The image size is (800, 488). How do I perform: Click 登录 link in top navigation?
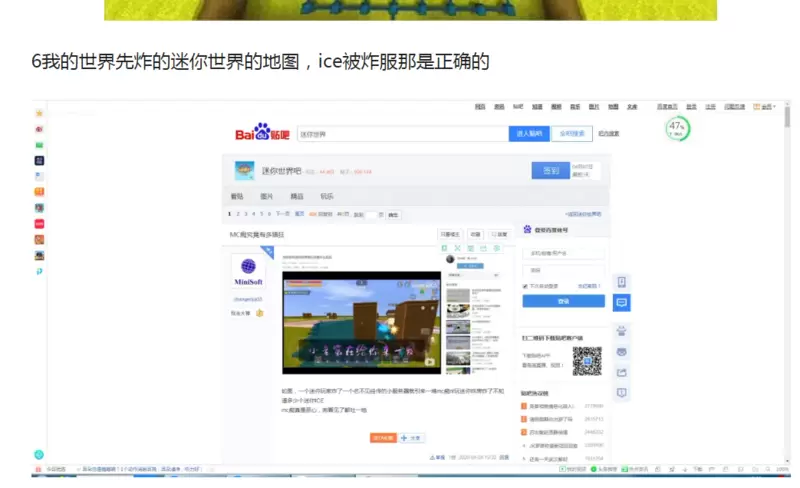click(691, 107)
